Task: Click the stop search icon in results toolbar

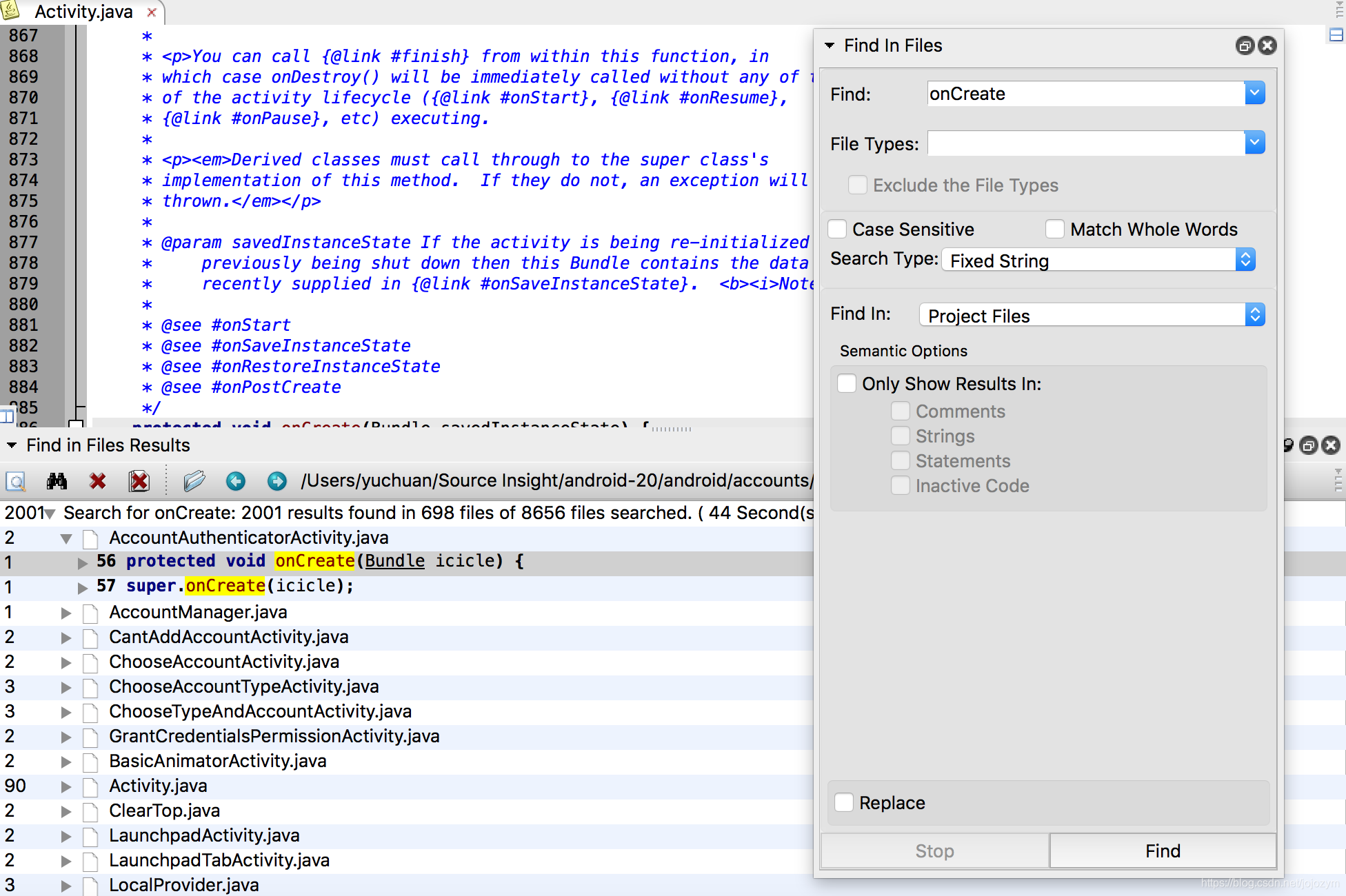Action: (97, 481)
